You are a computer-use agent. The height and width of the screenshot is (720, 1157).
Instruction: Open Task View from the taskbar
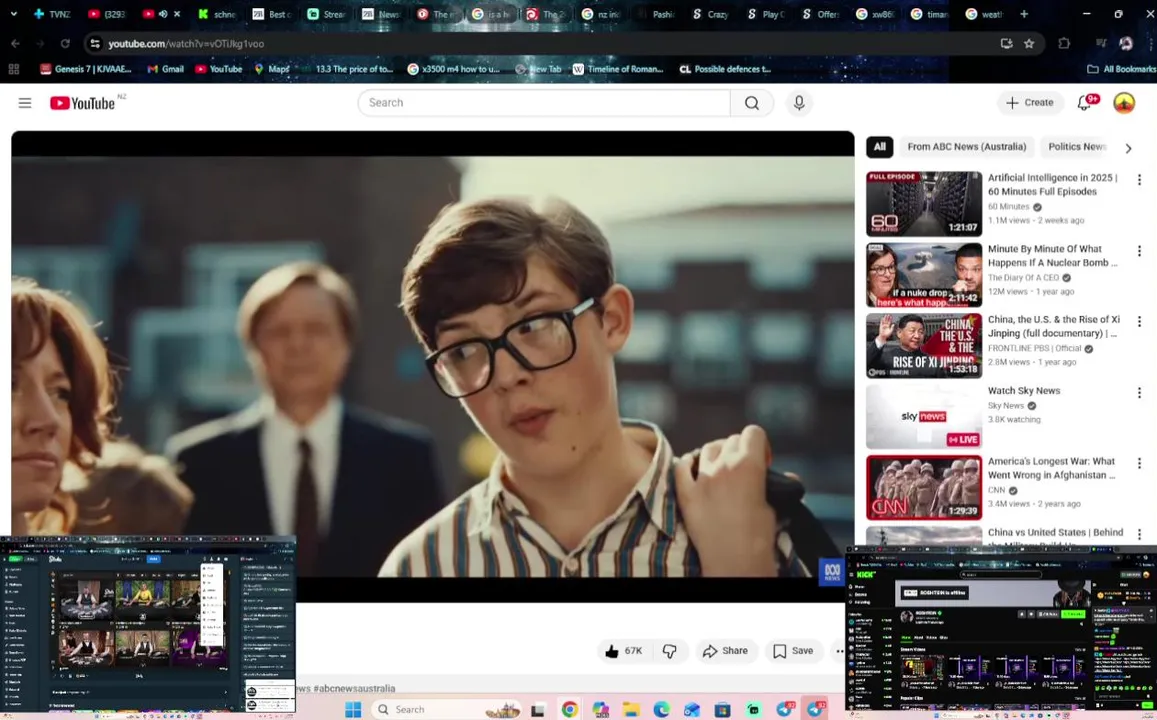pyautogui.click(x=538, y=710)
